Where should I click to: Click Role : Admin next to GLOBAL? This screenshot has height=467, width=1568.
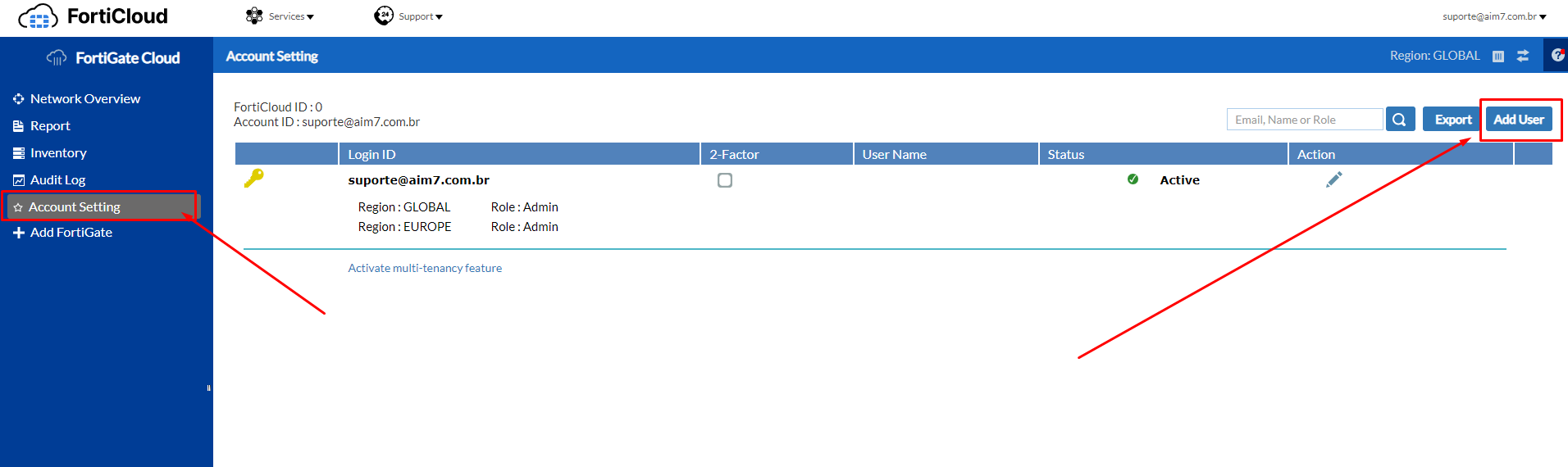click(x=525, y=207)
